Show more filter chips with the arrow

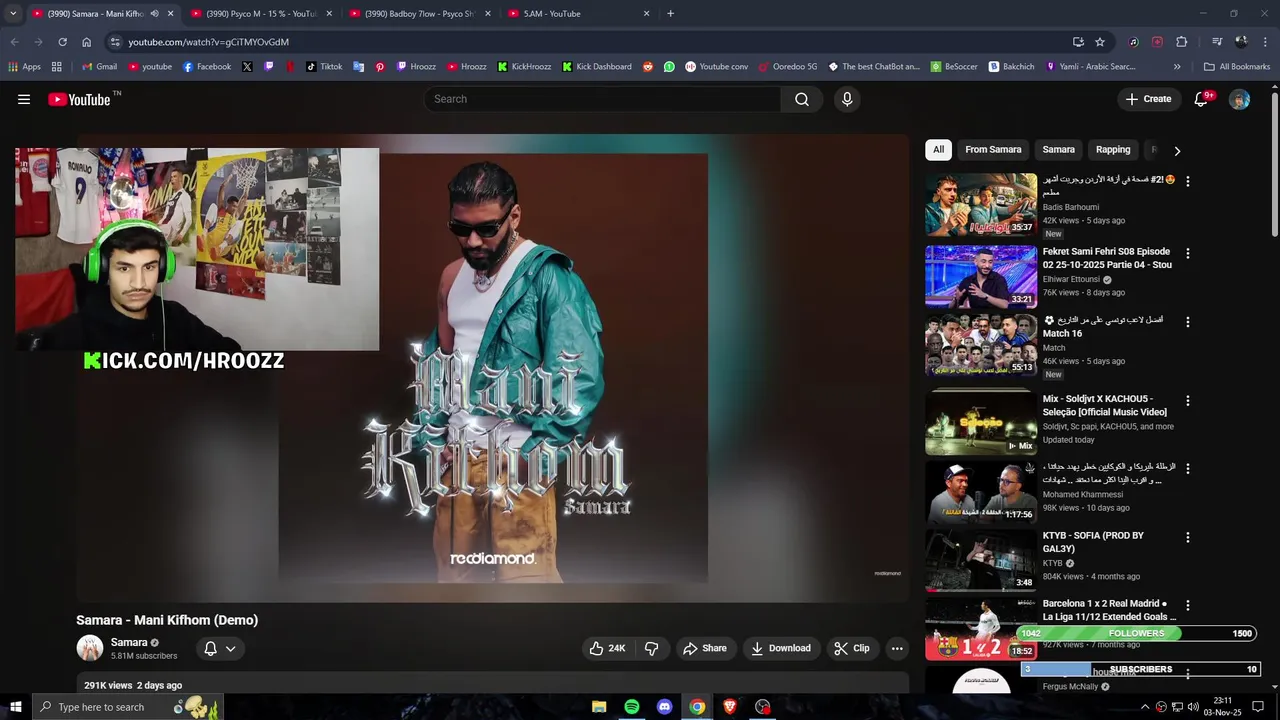coord(1177,151)
